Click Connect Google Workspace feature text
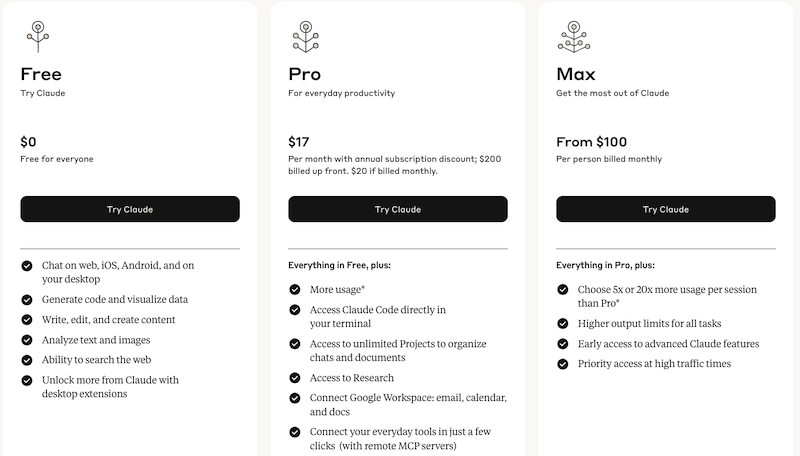800x456 pixels. point(408,404)
